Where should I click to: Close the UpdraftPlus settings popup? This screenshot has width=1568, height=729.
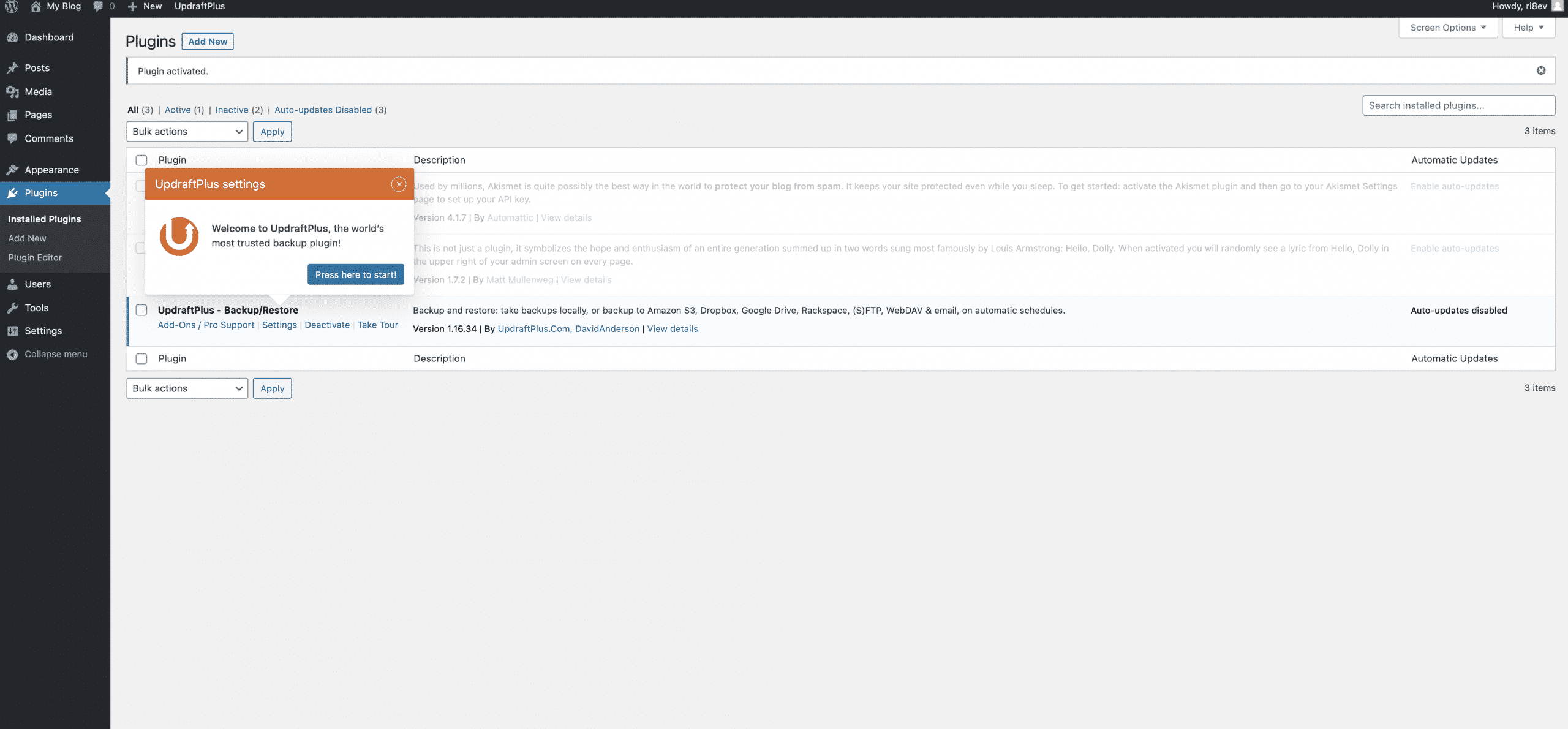399,184
